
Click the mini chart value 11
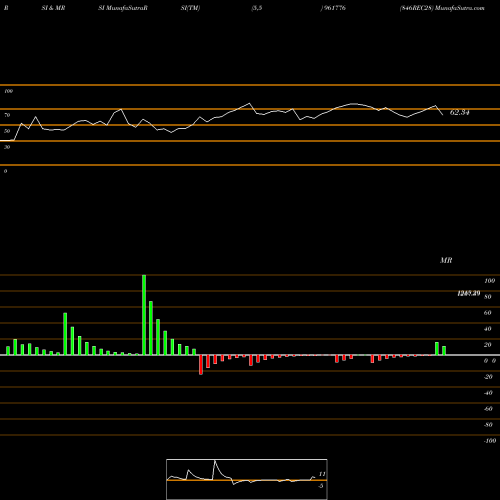point(322,474)
